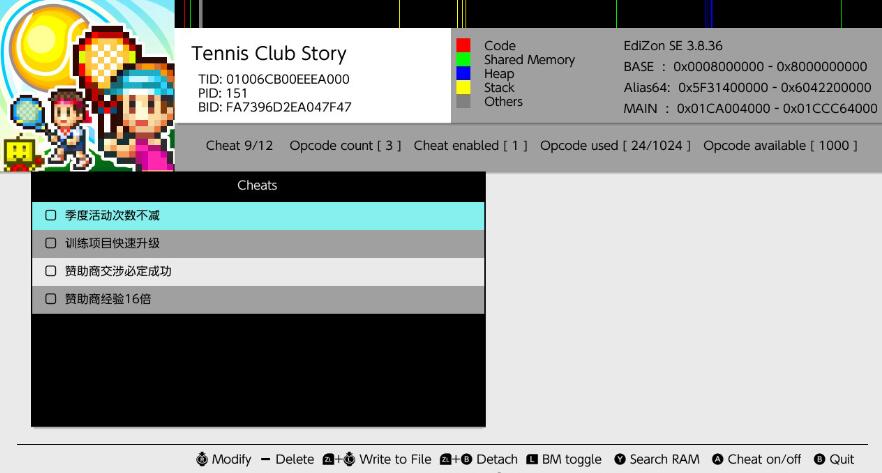Click the ZL icon before Detach
The image size is (882, 473).
coord(445,459)
